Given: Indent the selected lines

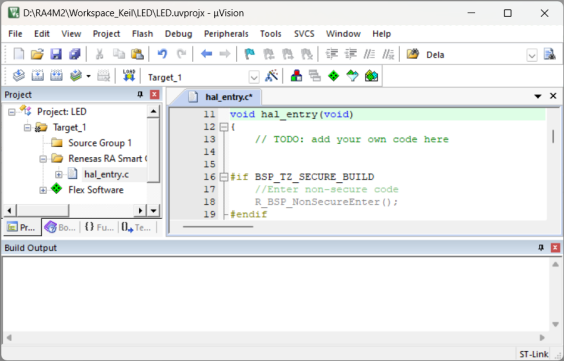Looking at the screenshot, I should click(331, 54).
